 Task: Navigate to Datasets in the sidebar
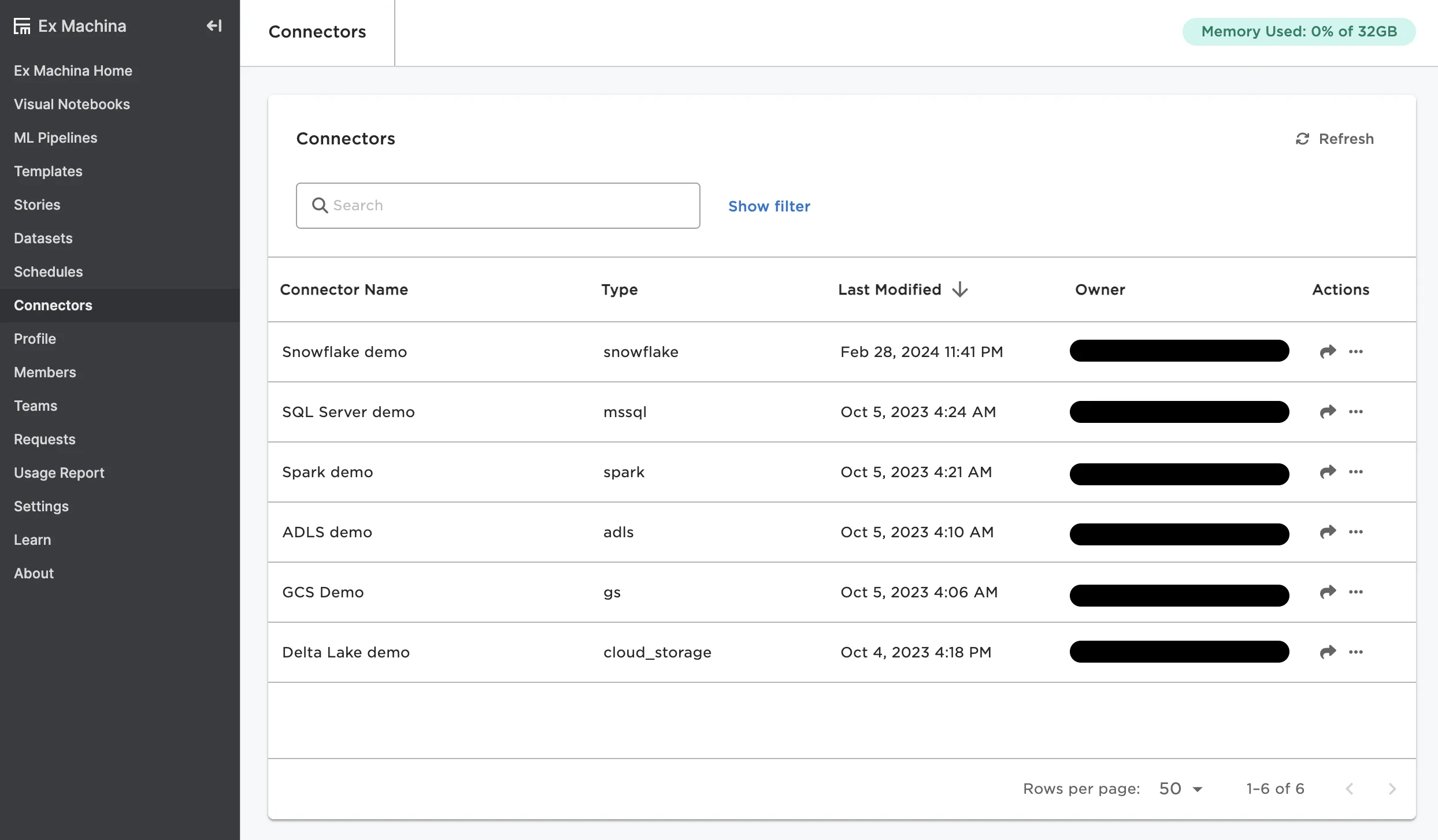click(43, 238)
